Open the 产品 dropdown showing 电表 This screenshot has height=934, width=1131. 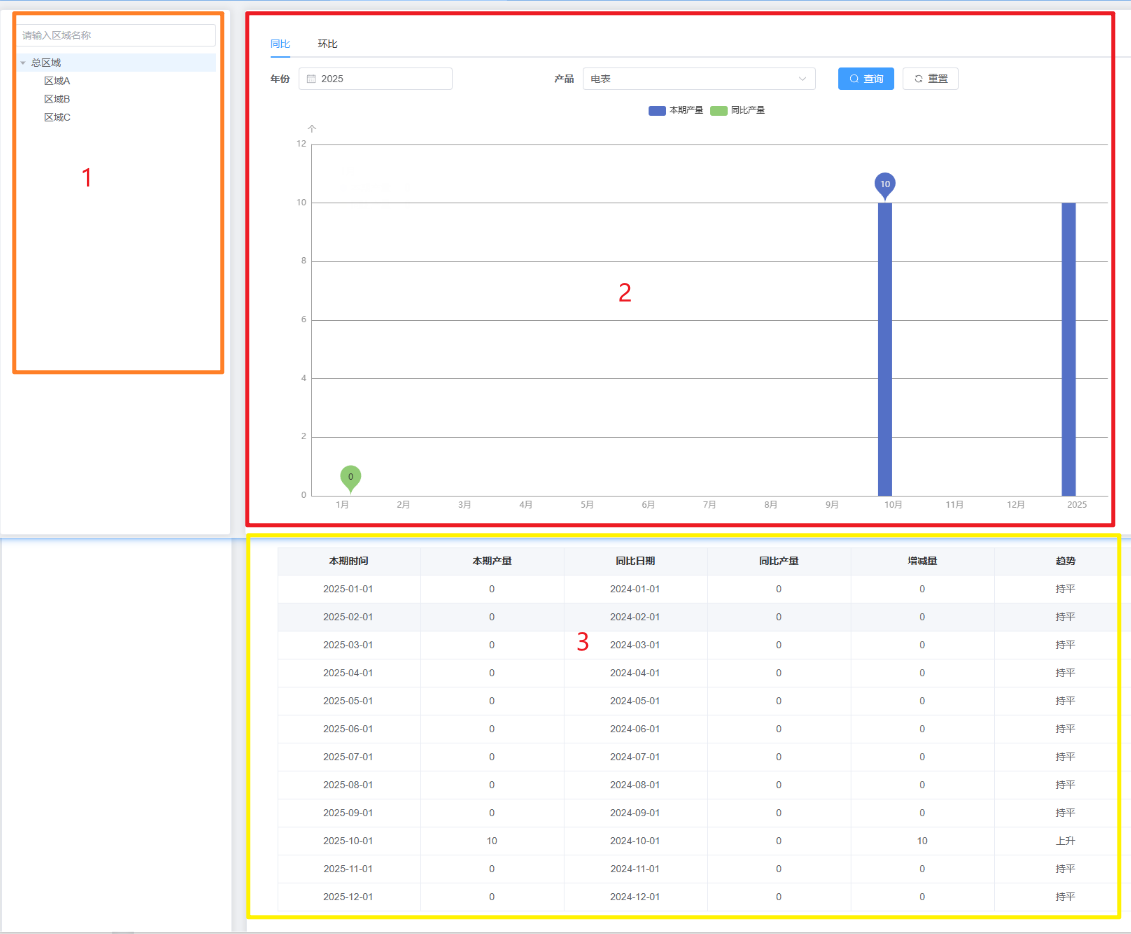(699, 79)
